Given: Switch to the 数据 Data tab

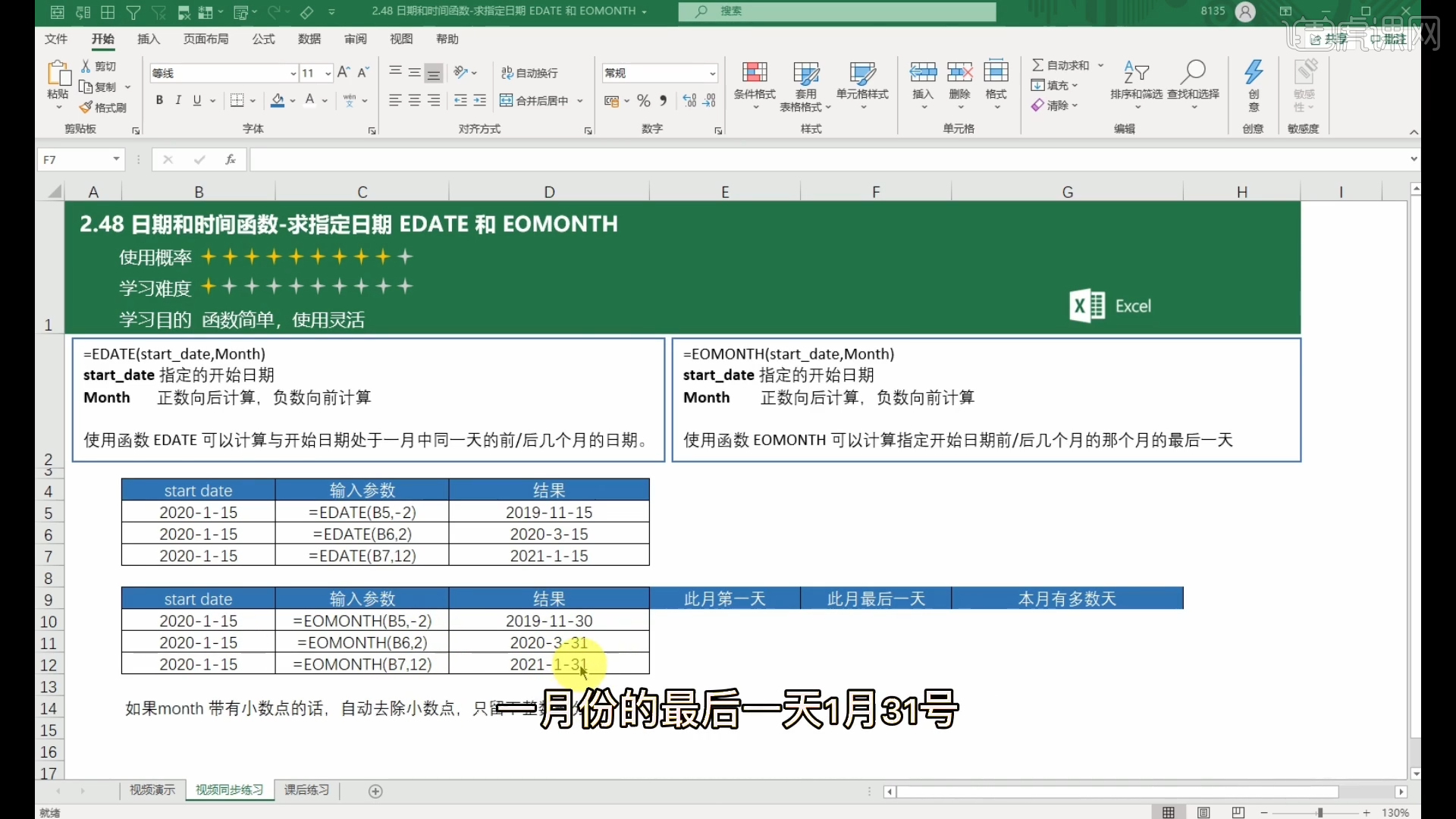Looking at the screenshot, I should pyautogui.click(x=309, y=39).
